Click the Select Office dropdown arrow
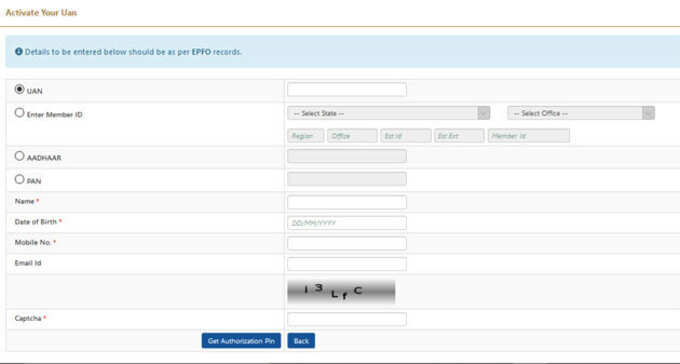The width and height of the screenshot is (680, 364). tap(648, 113)
